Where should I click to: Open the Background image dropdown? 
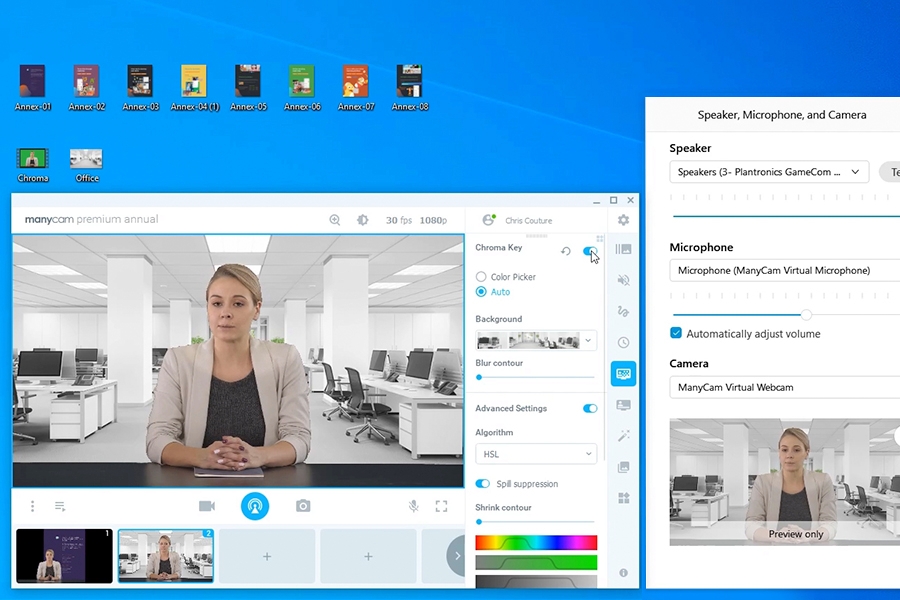536,340
